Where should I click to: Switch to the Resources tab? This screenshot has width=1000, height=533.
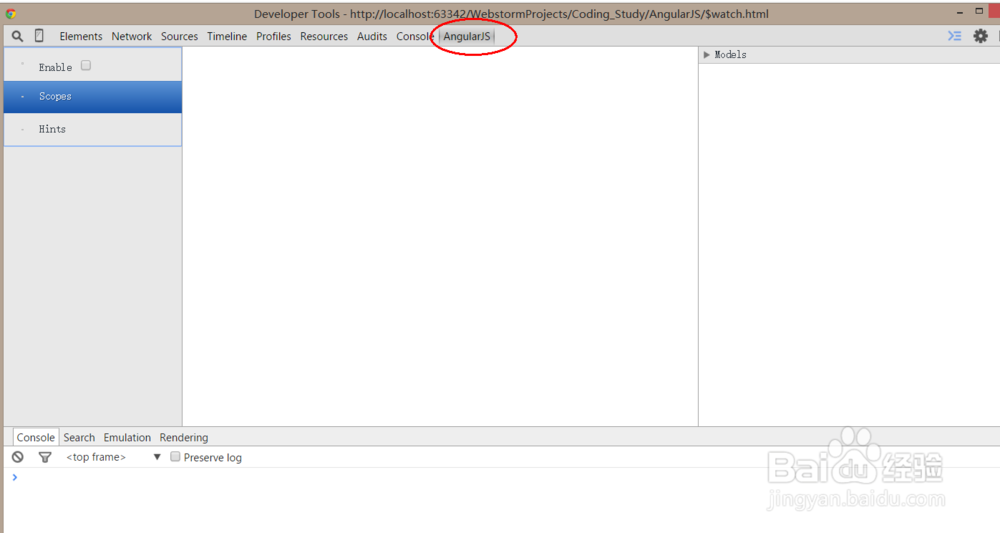coord(324,36)
